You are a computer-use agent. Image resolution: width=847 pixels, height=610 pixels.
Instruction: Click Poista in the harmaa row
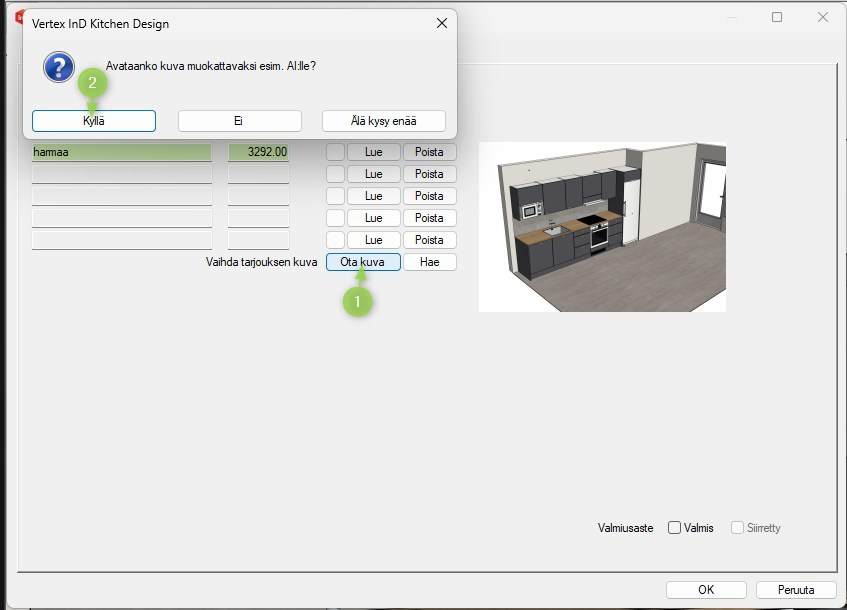(429, 152)
